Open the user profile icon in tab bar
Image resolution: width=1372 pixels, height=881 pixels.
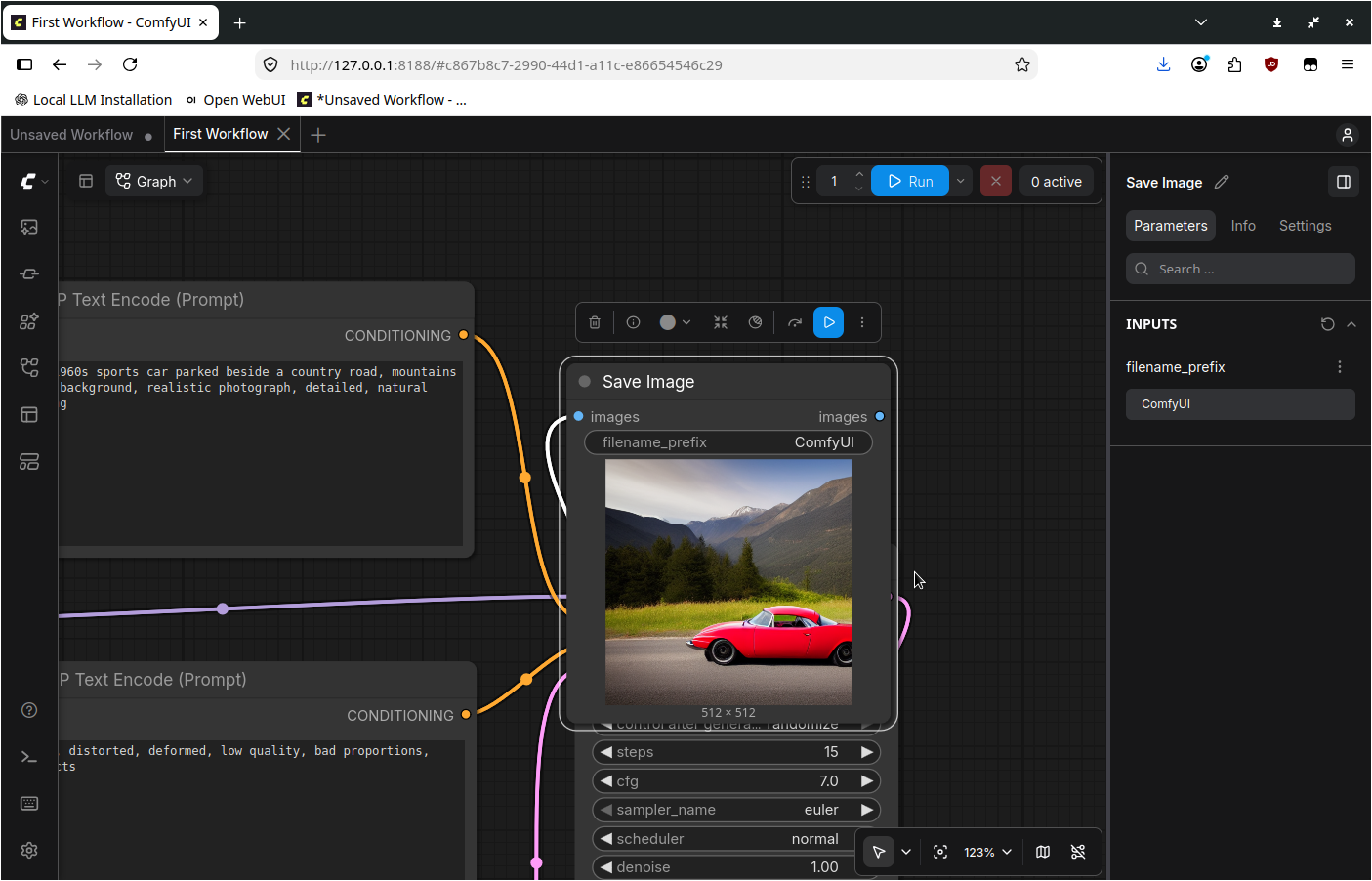click(x=1348, y=135)
